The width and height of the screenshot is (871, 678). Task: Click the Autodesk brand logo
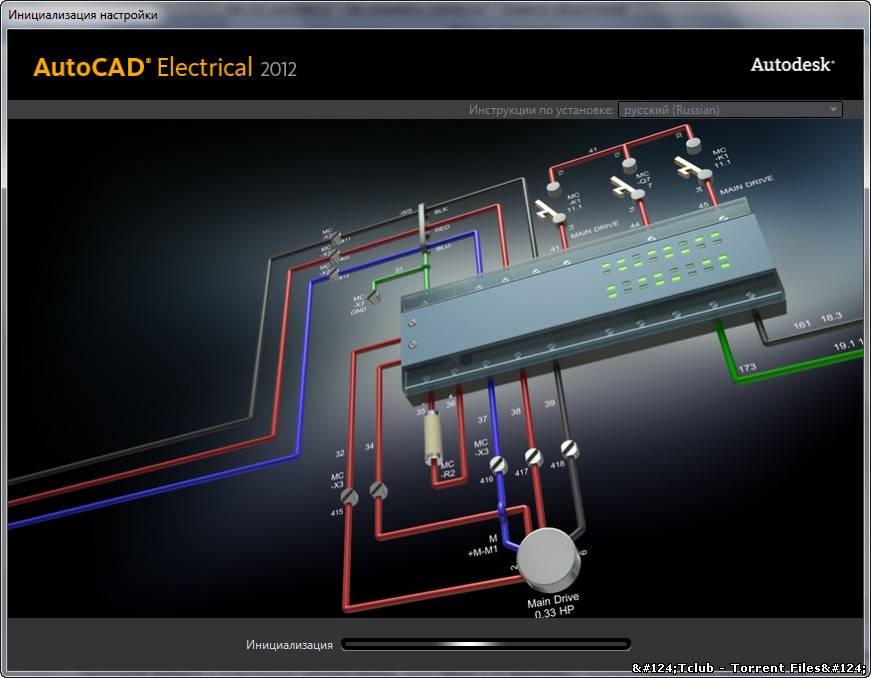(x=792, y=64)
